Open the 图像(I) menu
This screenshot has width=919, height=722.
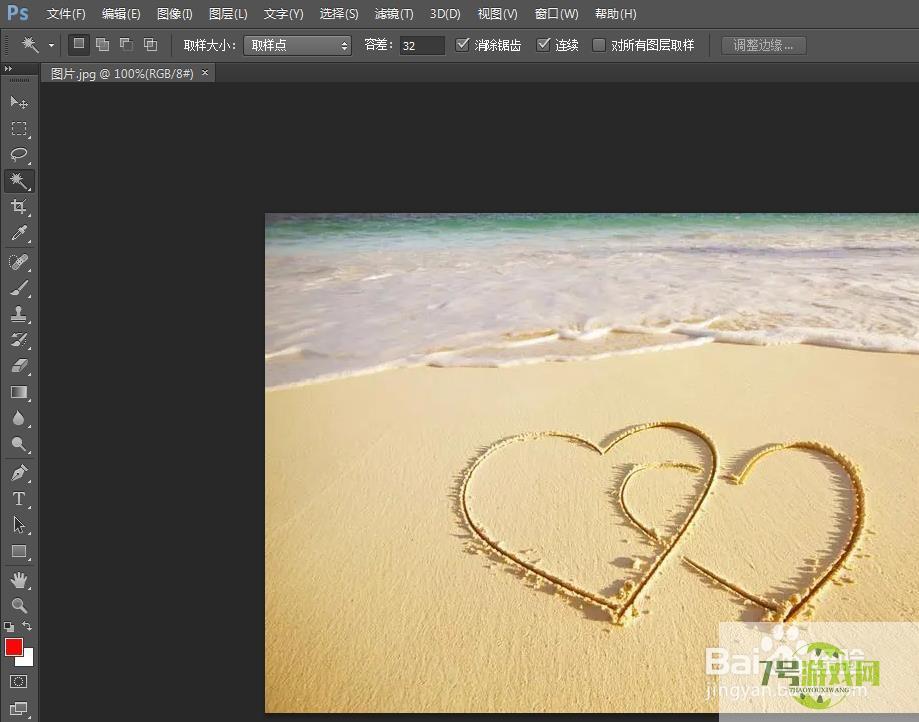click(175, 13)
